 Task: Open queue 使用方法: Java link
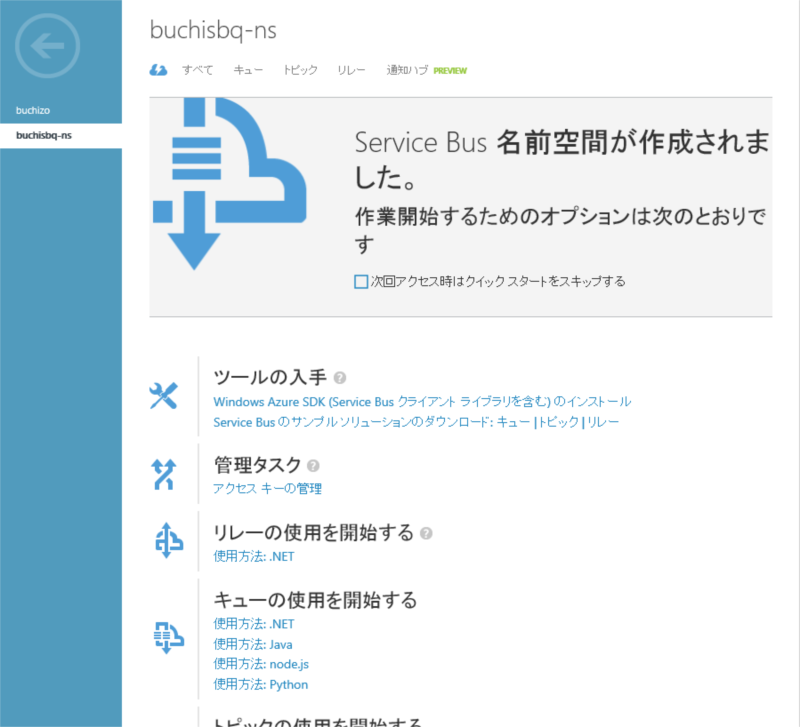(x=253, y=645)
